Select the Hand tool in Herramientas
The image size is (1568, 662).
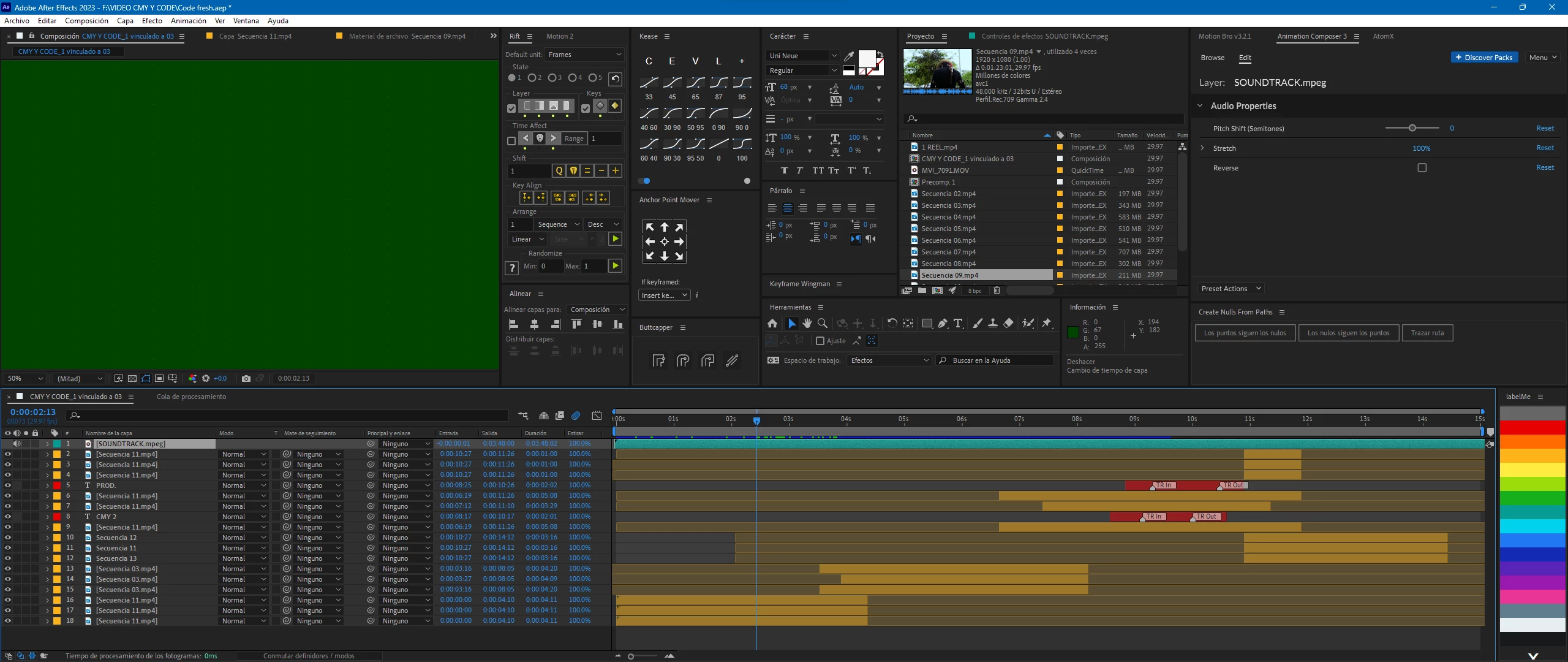807,323
